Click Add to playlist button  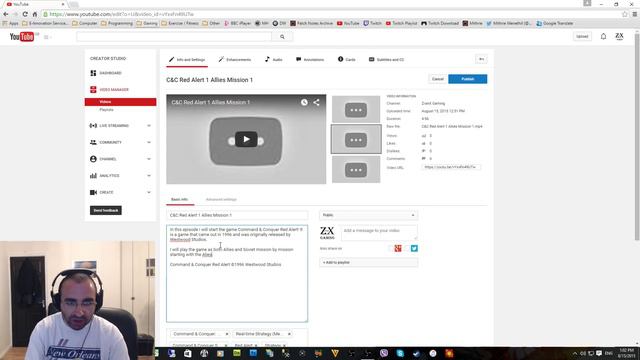coord(368,262)
